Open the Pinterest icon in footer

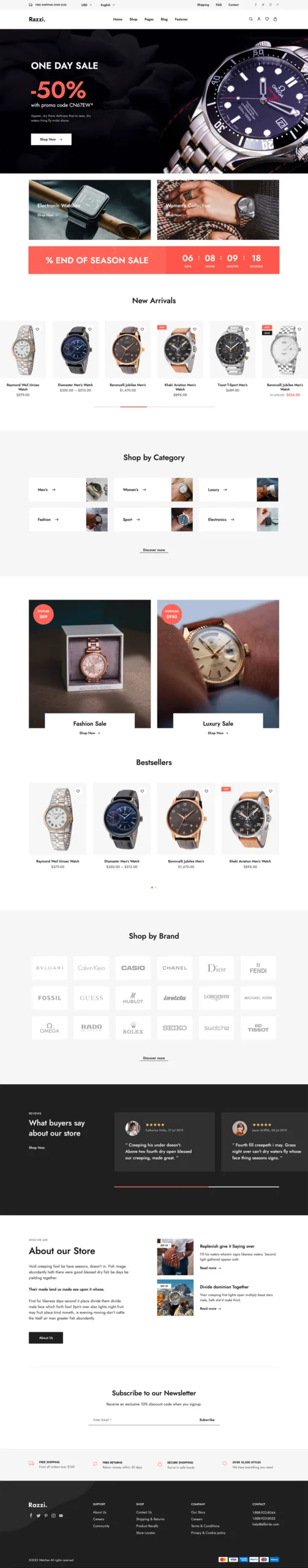coord(46,1515)
